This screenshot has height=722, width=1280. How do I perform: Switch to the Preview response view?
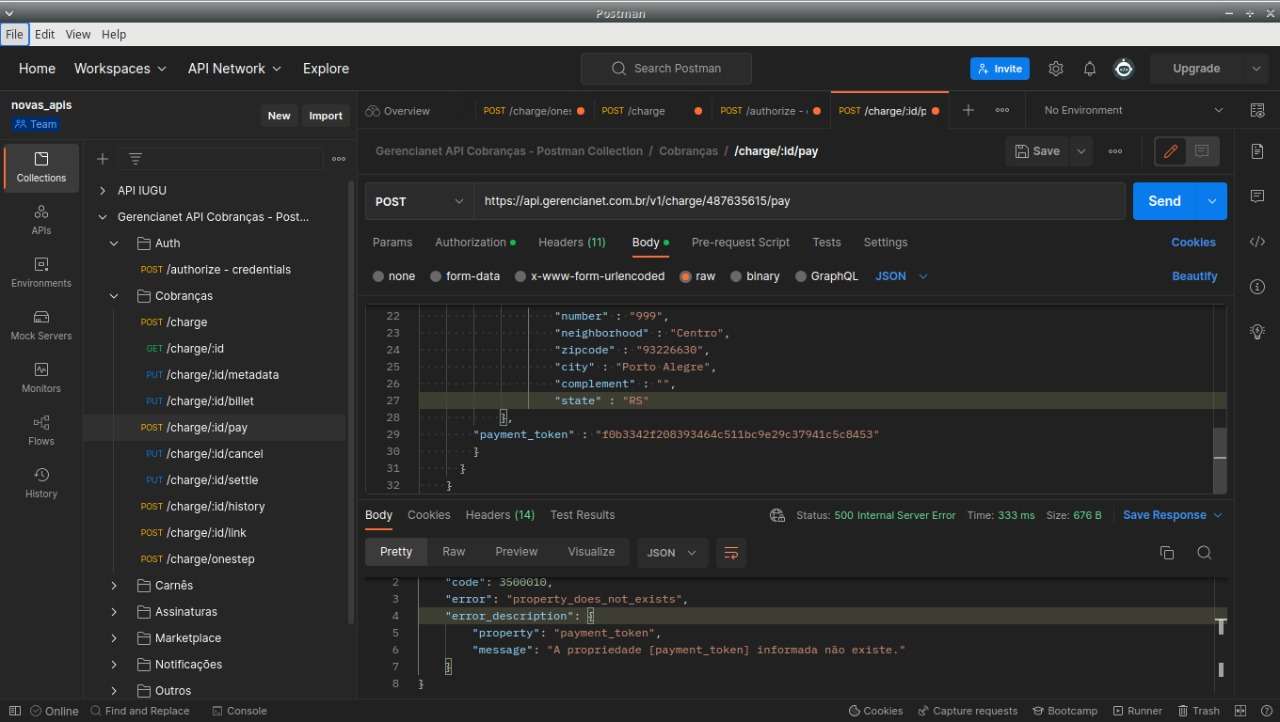coord(516,552)
